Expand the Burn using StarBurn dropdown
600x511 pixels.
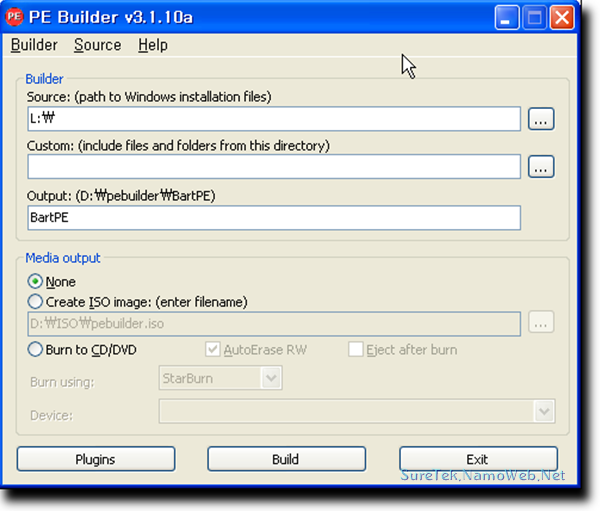271,378
